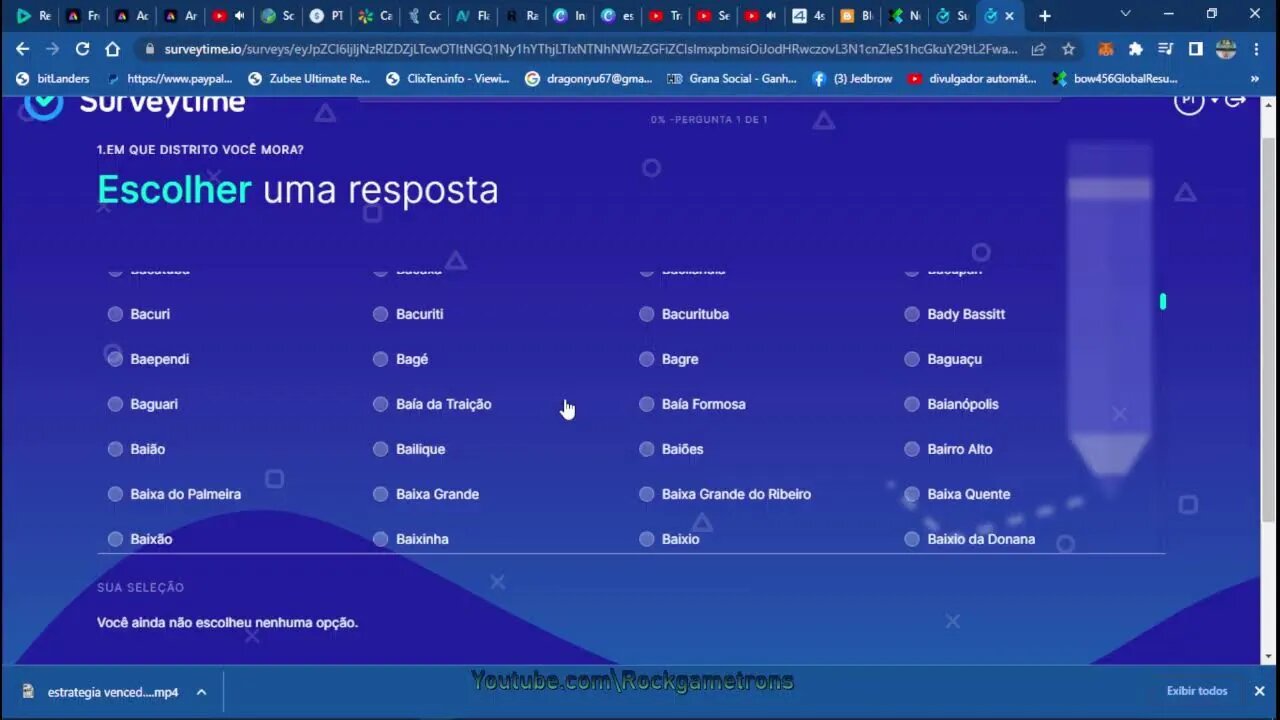Open the Jedbrow Facebook bookmark
This screenshot has width=1280, height=720.
[852, 78]
